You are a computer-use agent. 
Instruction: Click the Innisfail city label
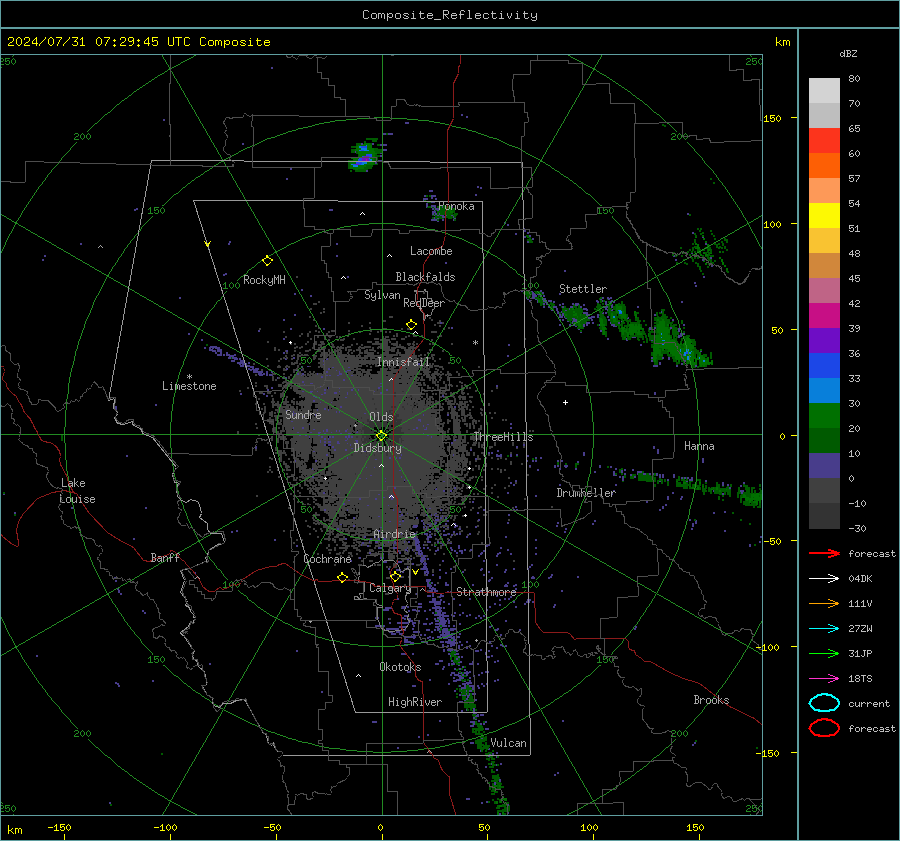click(x=403, y=362)
